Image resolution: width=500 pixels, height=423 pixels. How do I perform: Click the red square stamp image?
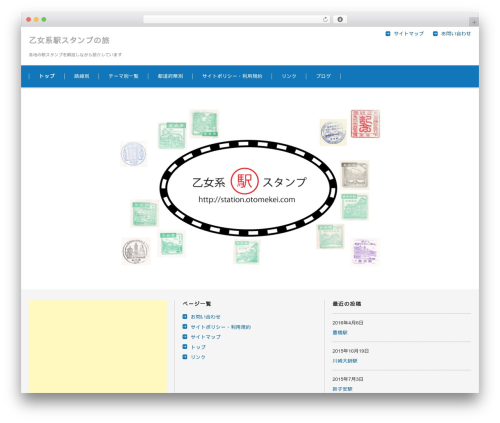click(365, 124)
